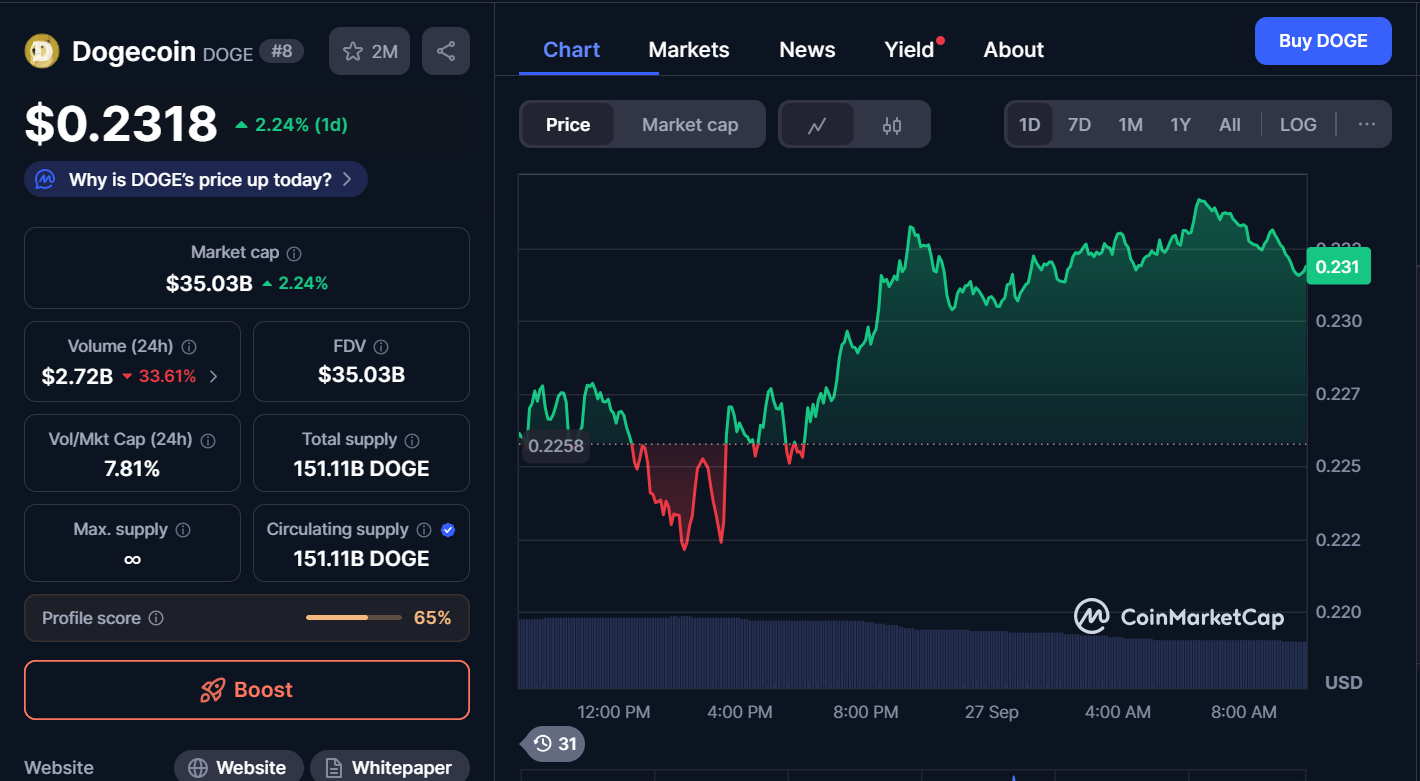Click the 7.81% Vol/Mkt Cap value
The width and height of the screenshot is (1420, 781).
click(x=132, y=469)
